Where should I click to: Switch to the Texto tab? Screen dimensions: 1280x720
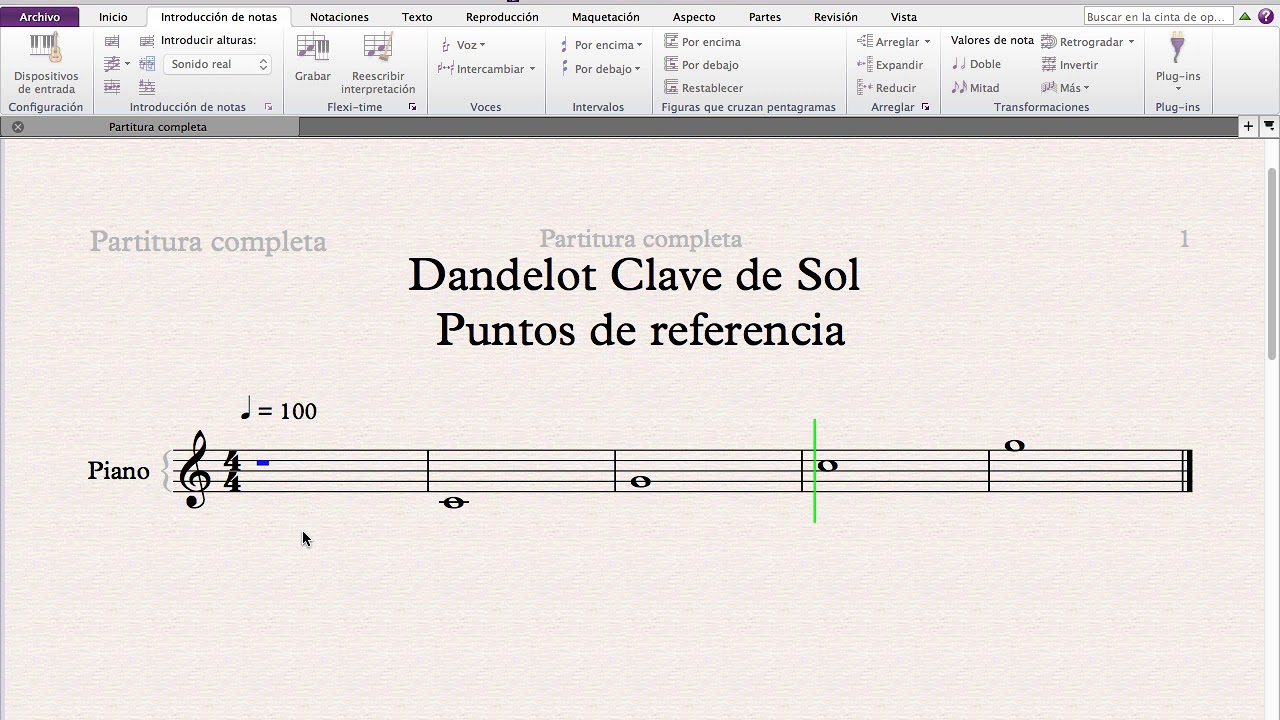[417, 17]
